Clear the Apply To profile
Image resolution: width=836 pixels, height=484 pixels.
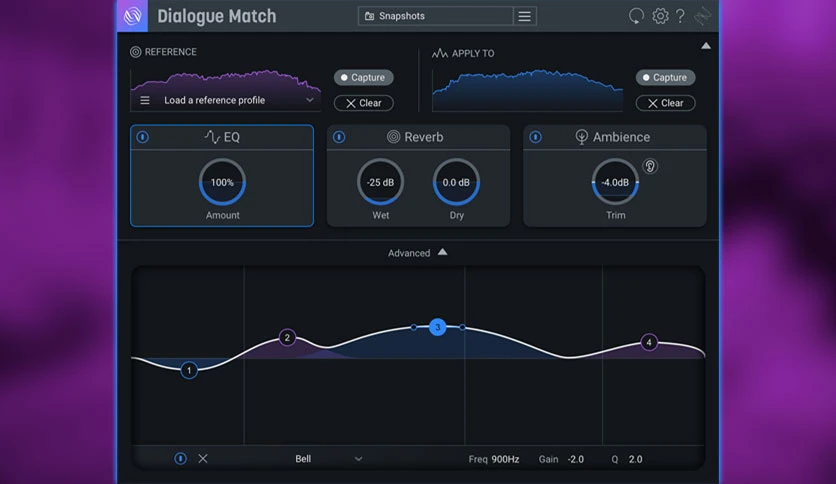pos(665,103)
